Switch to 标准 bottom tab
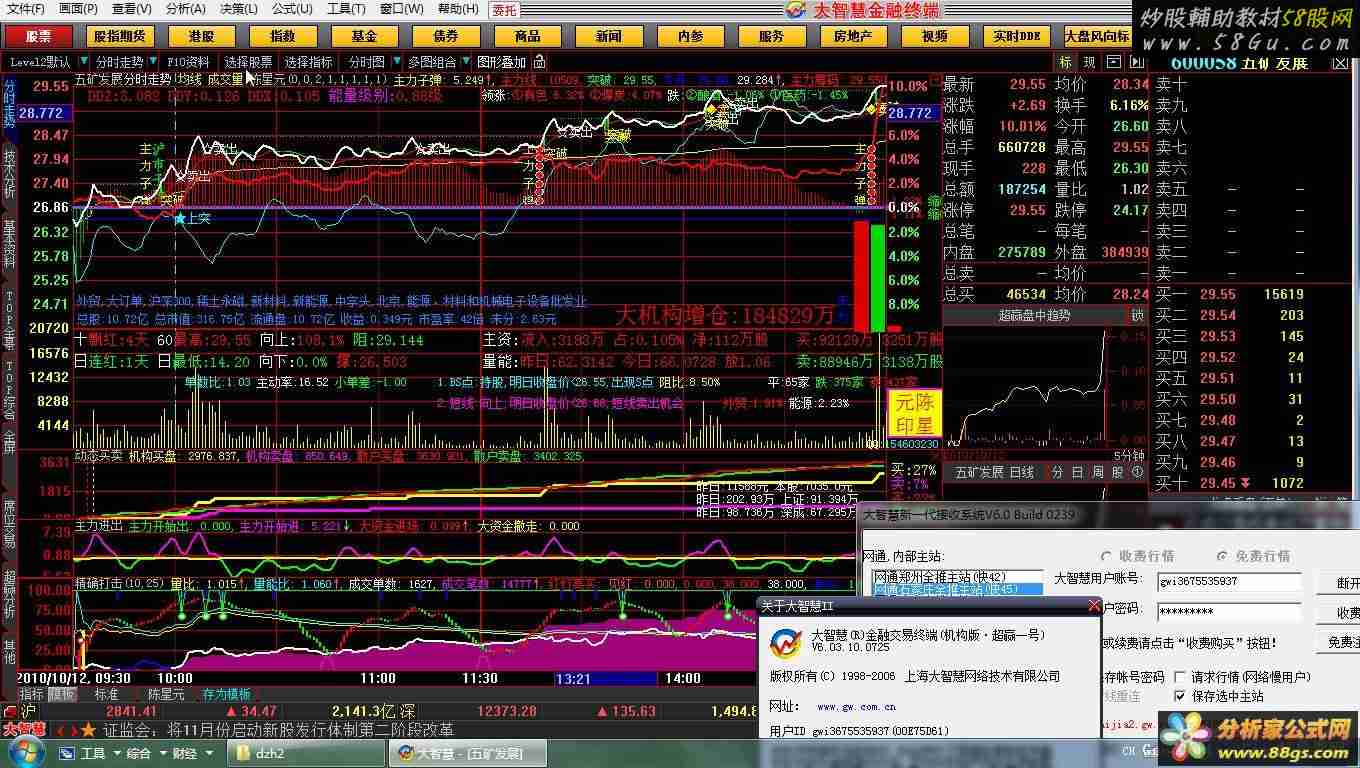 106,694
